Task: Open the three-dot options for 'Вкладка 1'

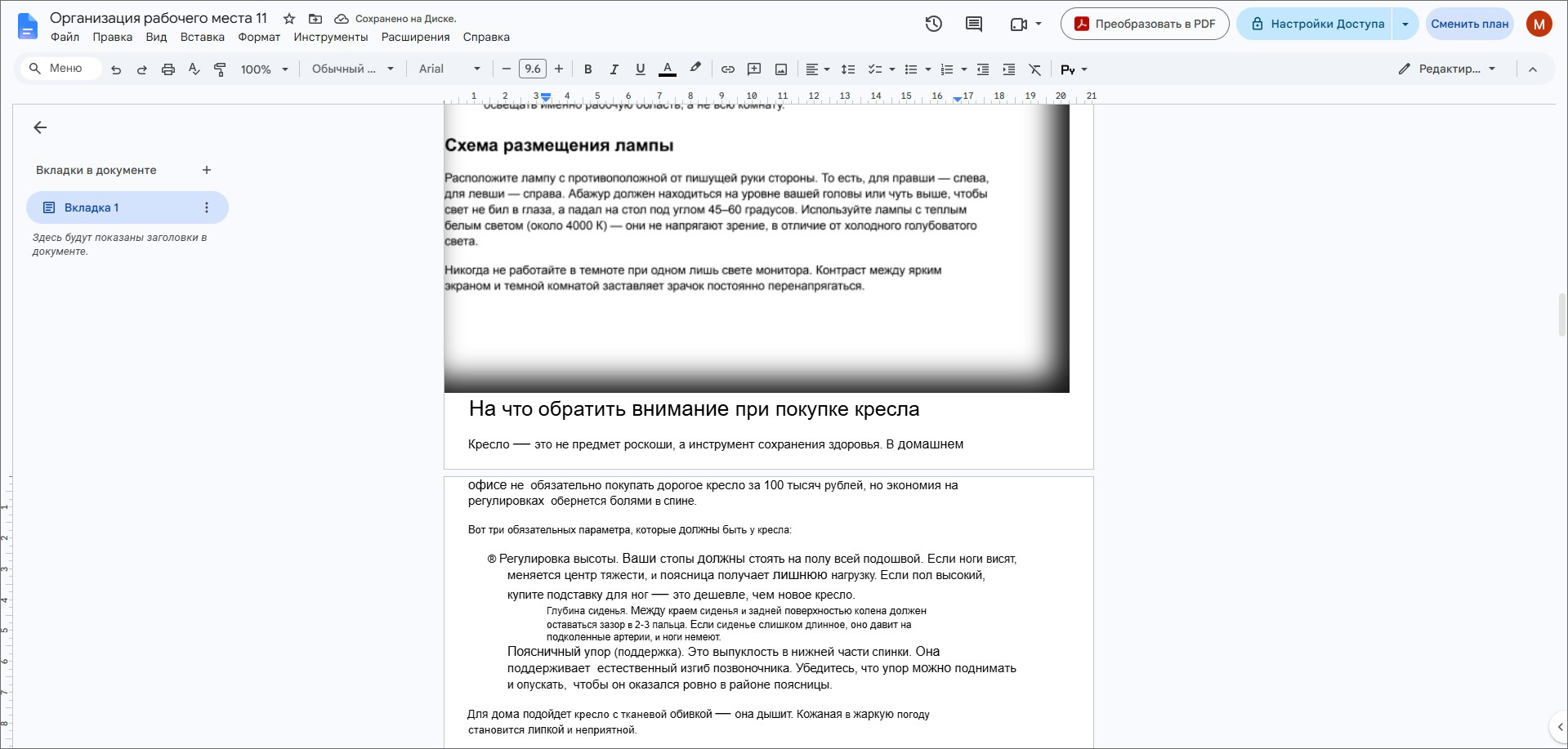Action: pos(207,207)
